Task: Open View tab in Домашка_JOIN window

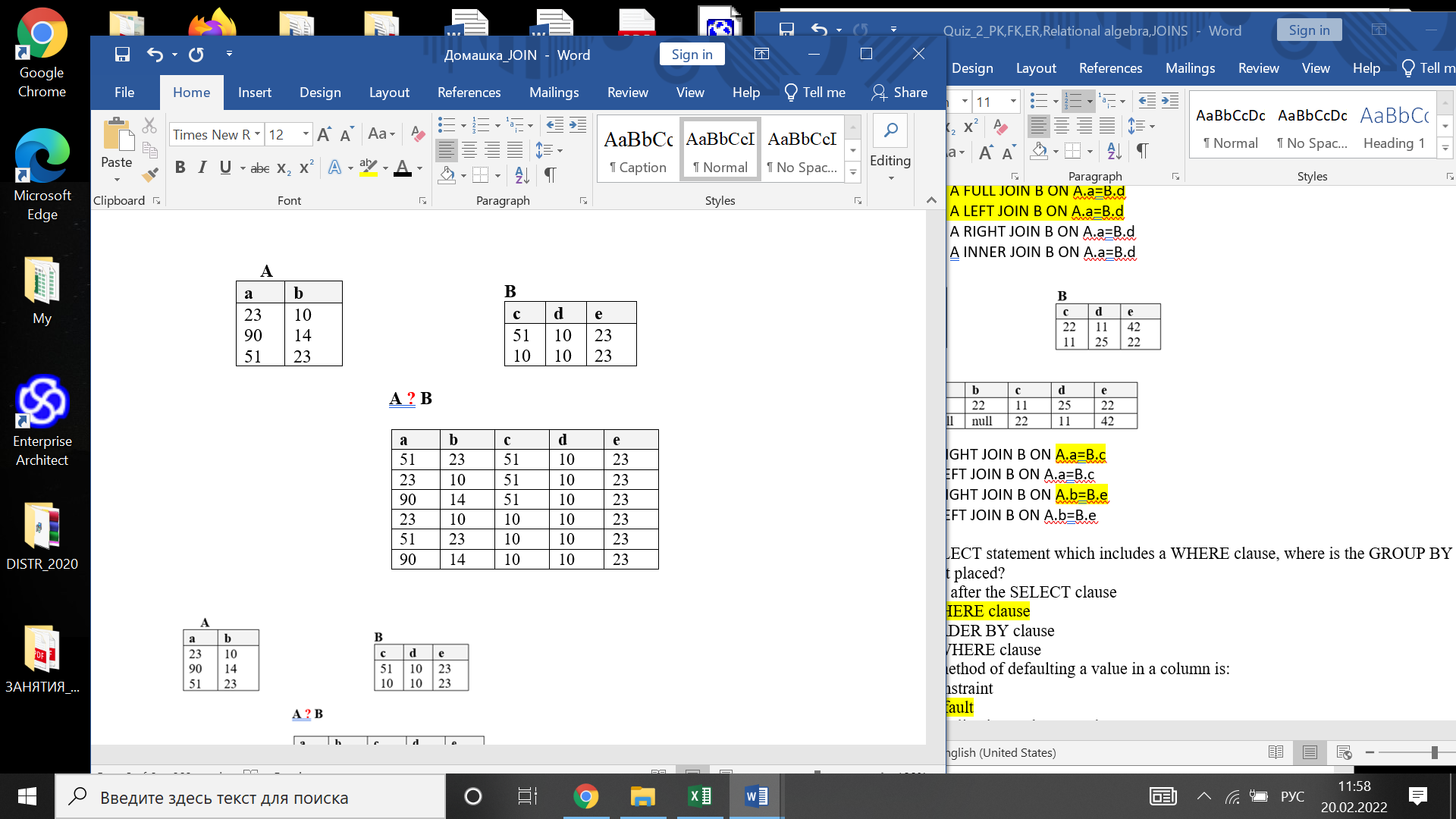Action: [690, 93]
